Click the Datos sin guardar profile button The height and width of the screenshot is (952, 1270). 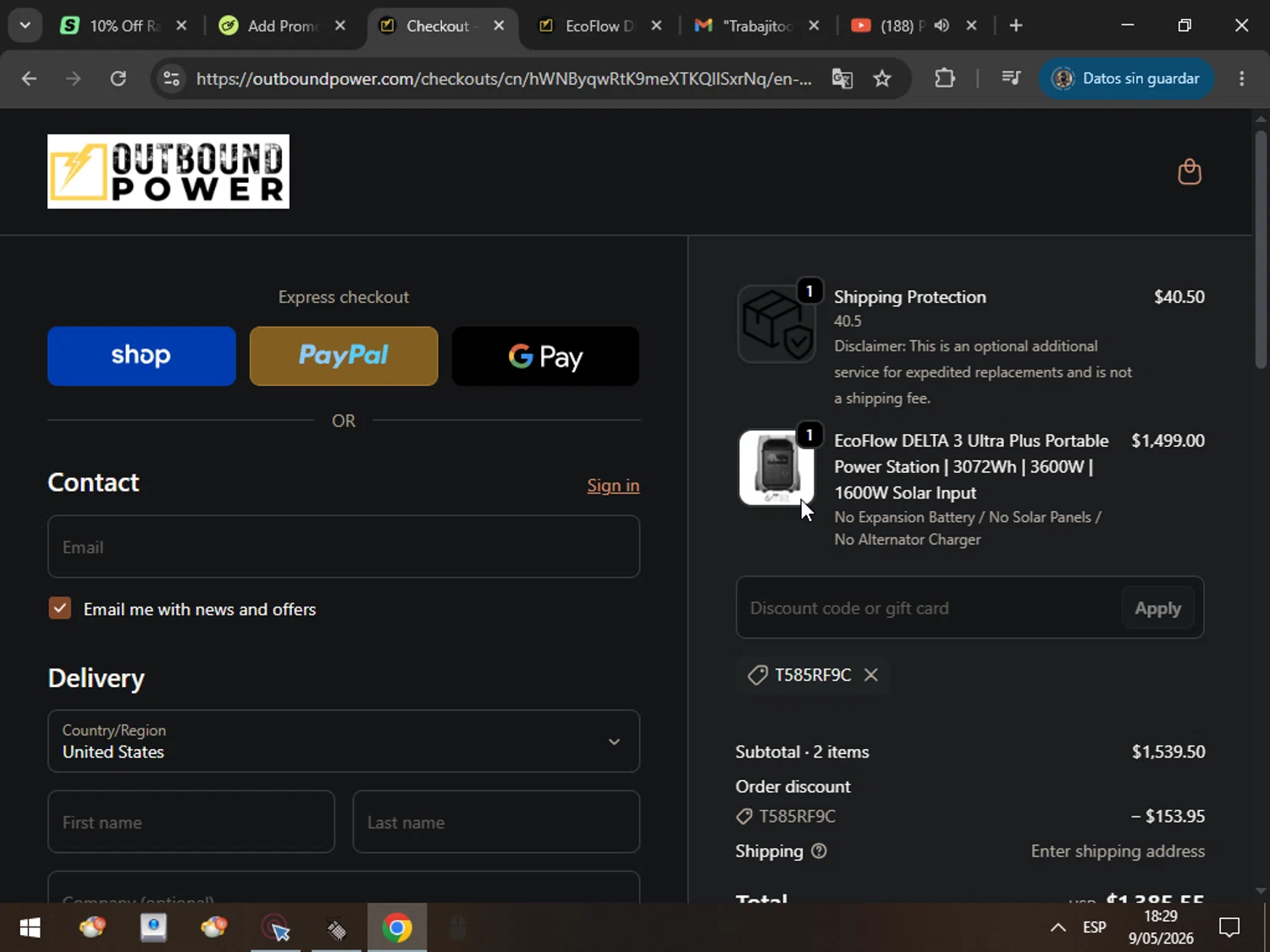click(1126, 79)
